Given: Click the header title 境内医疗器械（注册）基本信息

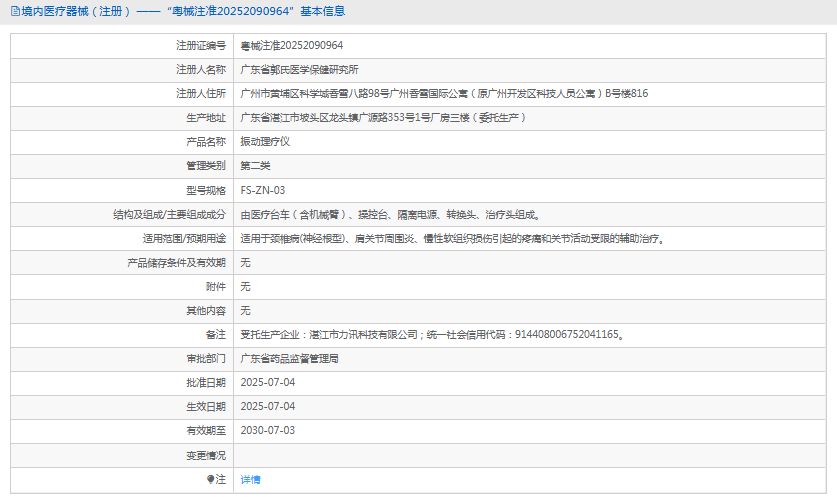Looking at the screenshot, I should coord(183,11).
